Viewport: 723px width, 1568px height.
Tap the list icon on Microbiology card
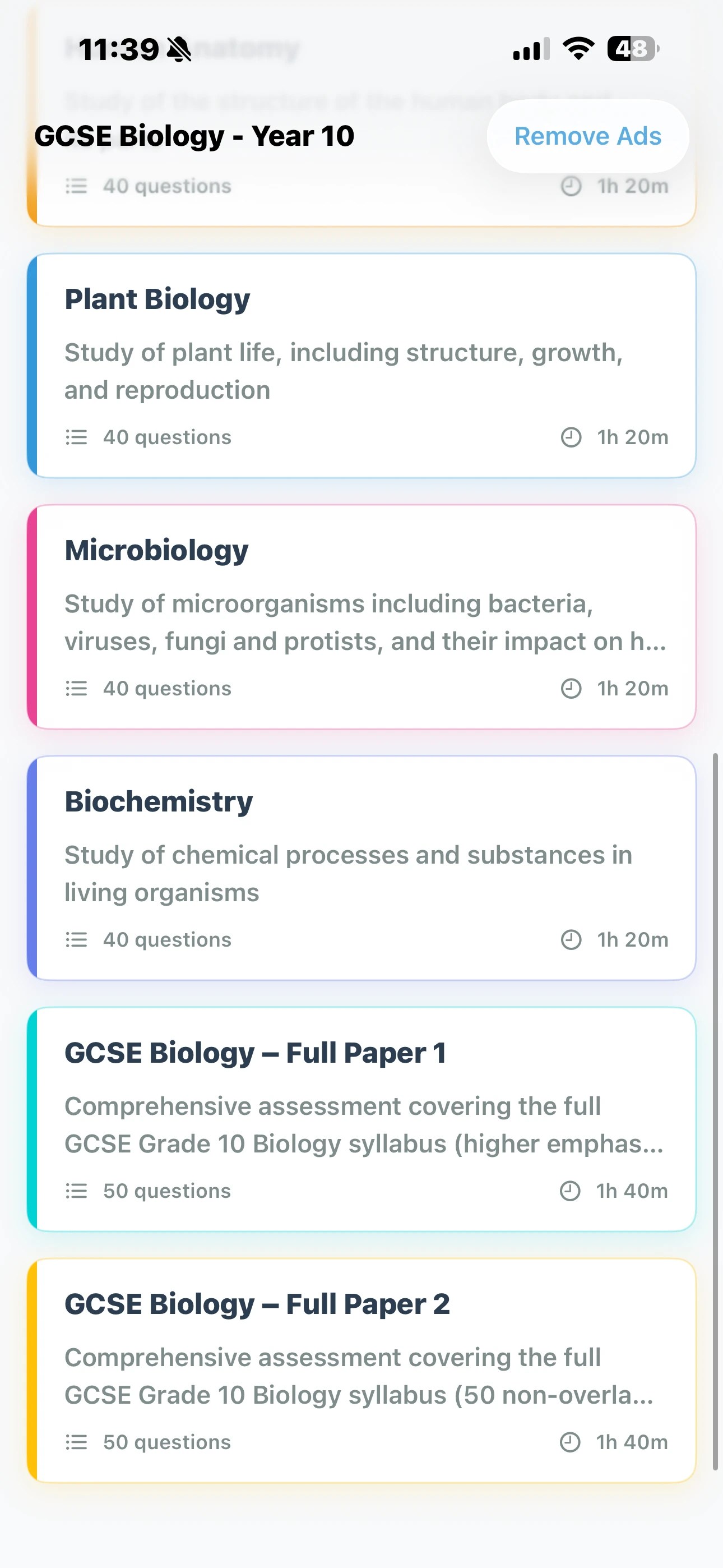pos(76,689)
